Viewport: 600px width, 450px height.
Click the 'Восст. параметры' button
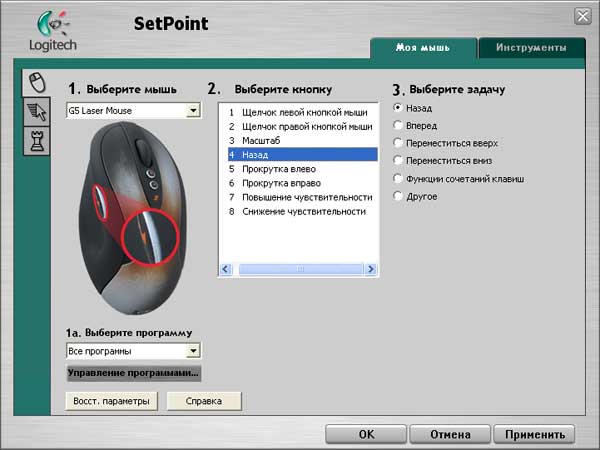111,401
